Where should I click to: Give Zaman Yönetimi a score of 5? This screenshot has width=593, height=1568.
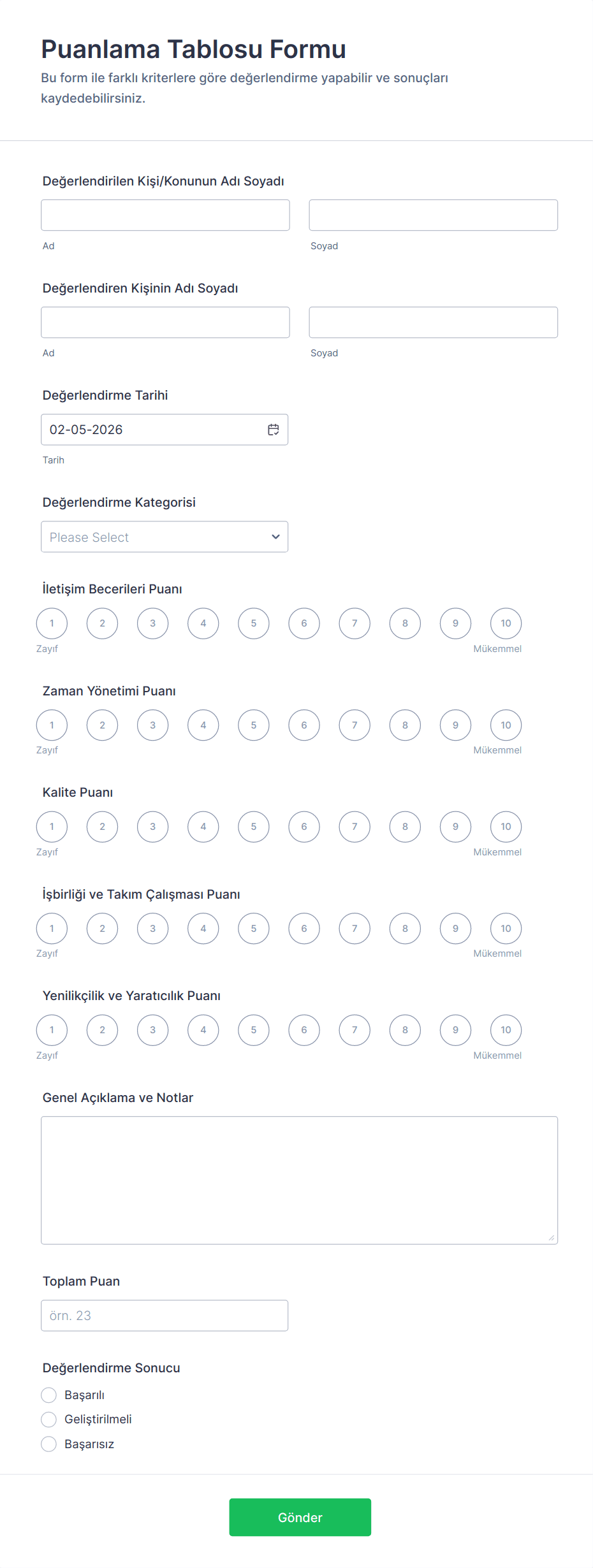(254, 725)
